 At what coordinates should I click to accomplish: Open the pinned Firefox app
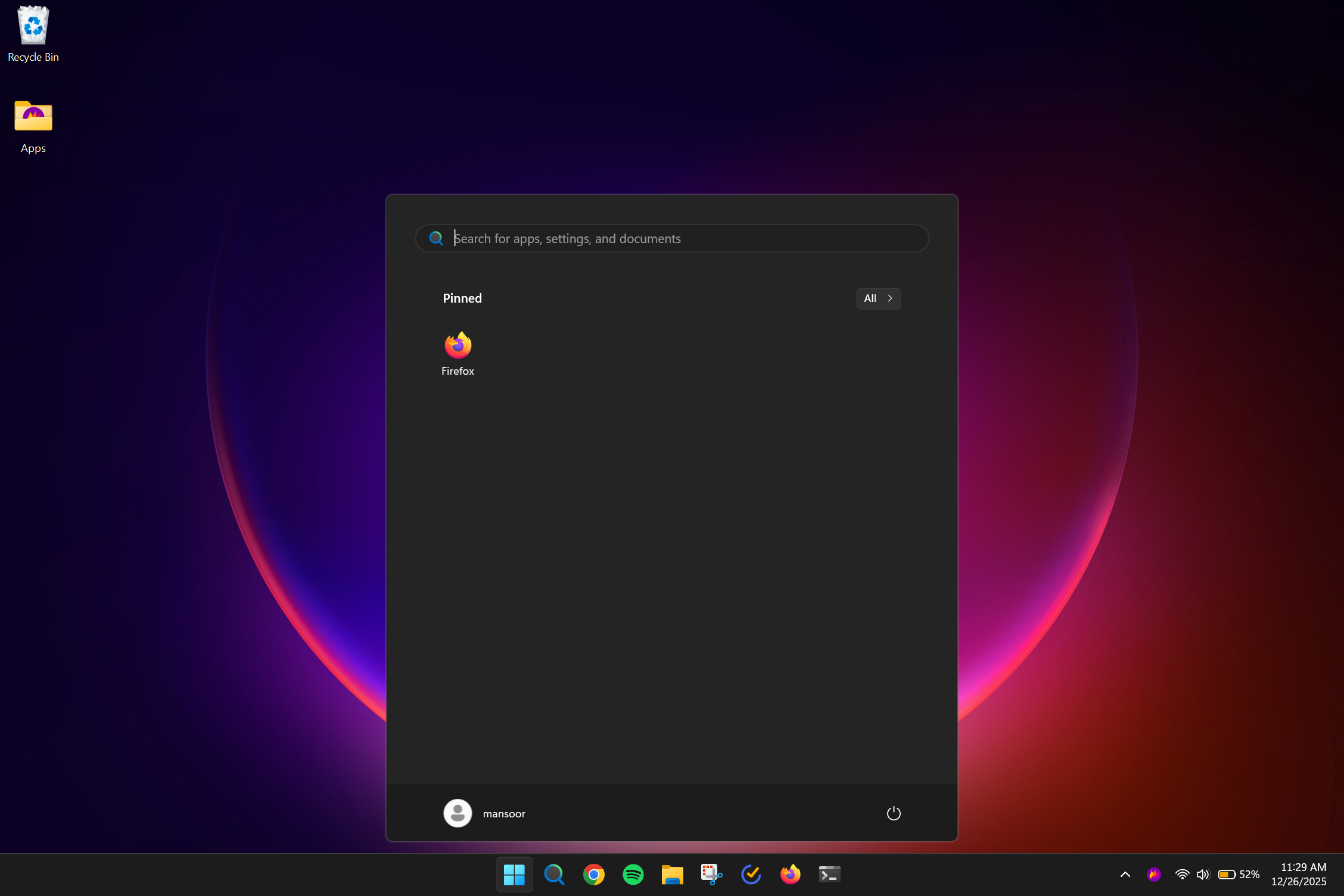pos(458,353)
